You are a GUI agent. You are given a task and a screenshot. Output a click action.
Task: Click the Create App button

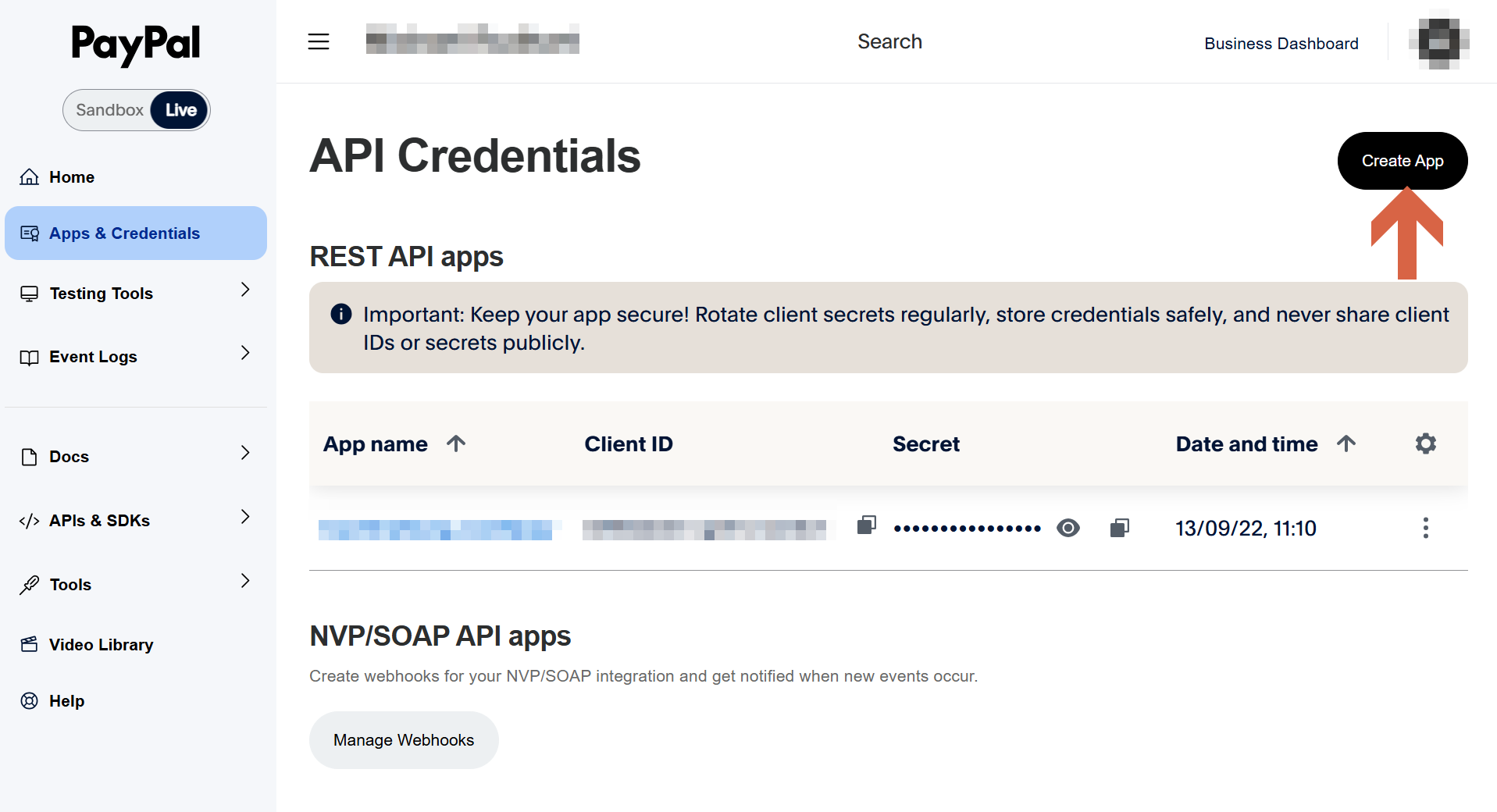[1402, 161]
